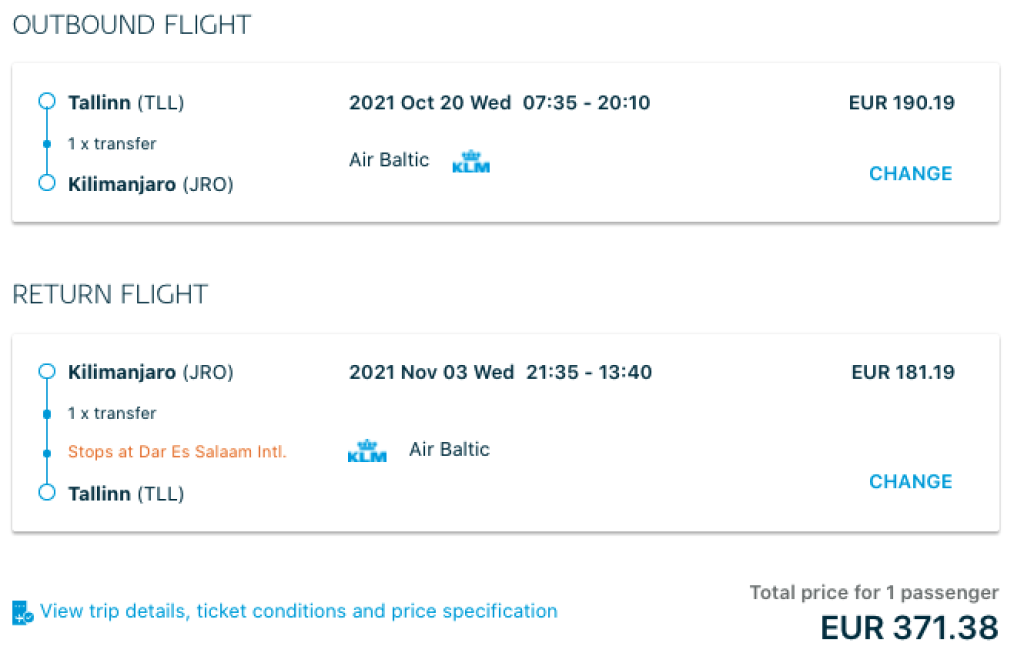This screenshot has height=653, width=1024.
Task: Select return price EUR 181.19
Action: click(x=903, y=372)
